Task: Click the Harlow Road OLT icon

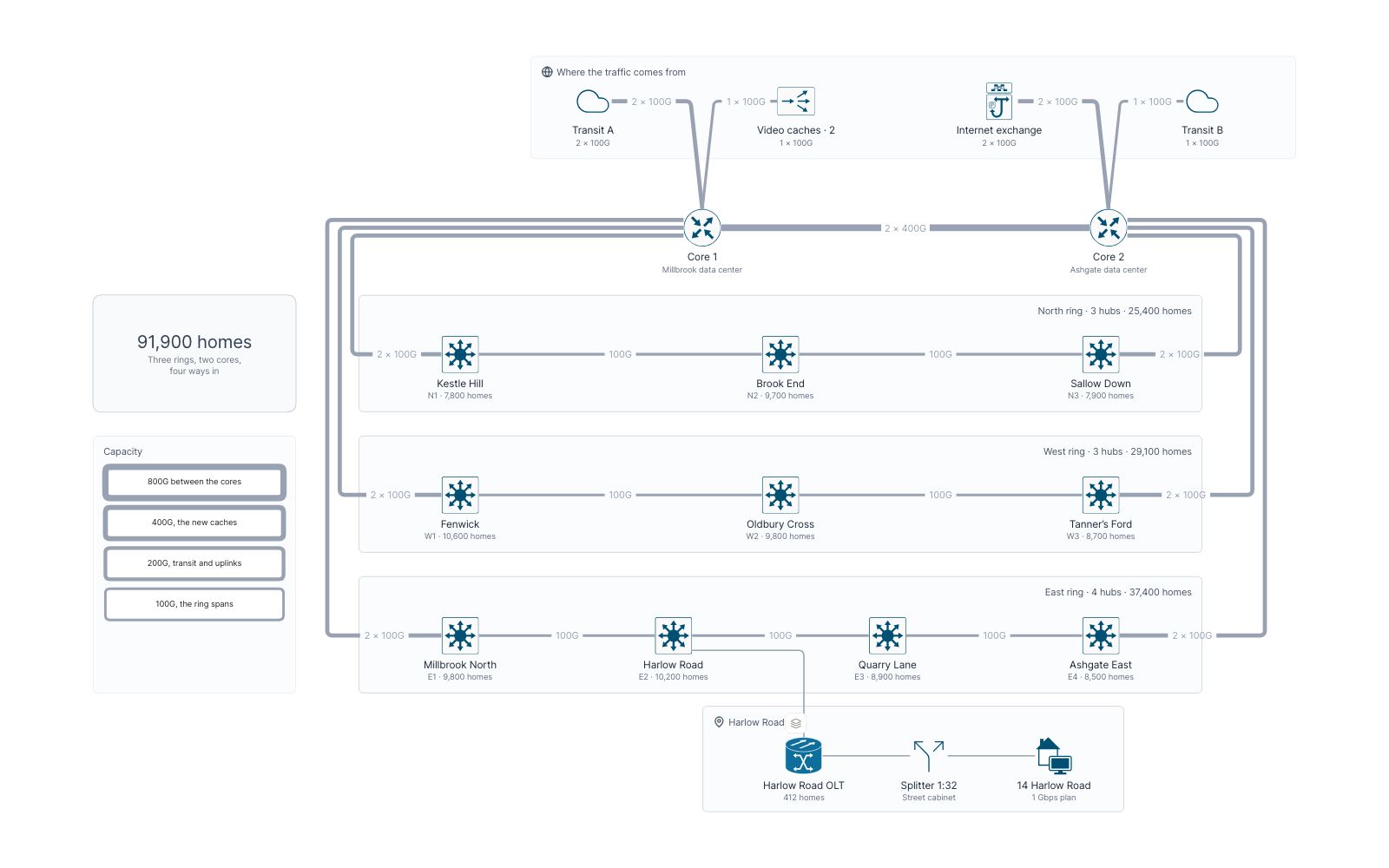Action: click(x=804, y=756)
